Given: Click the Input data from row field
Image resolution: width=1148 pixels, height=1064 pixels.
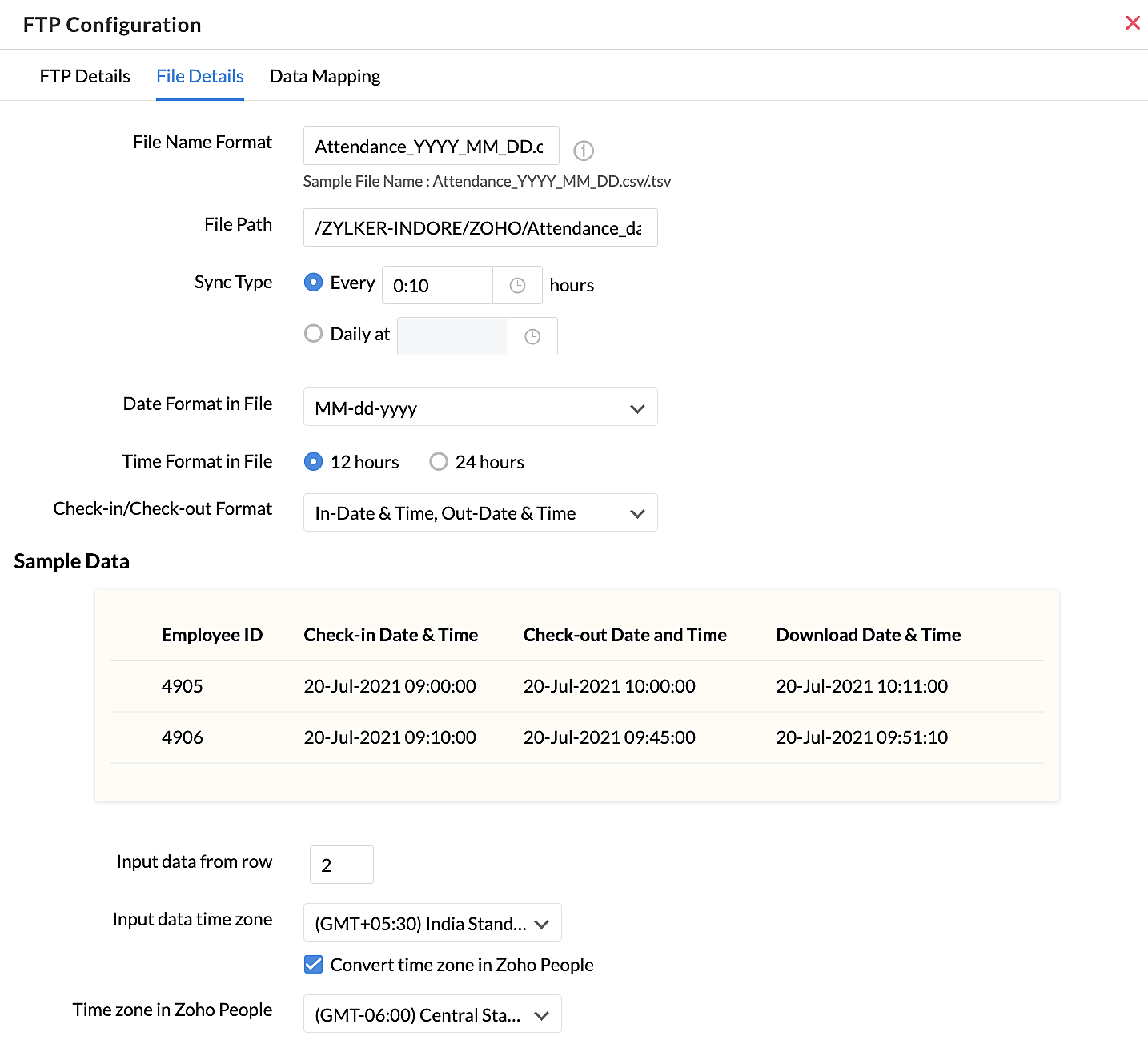Looking at the screenshot, I should [342, 865].
